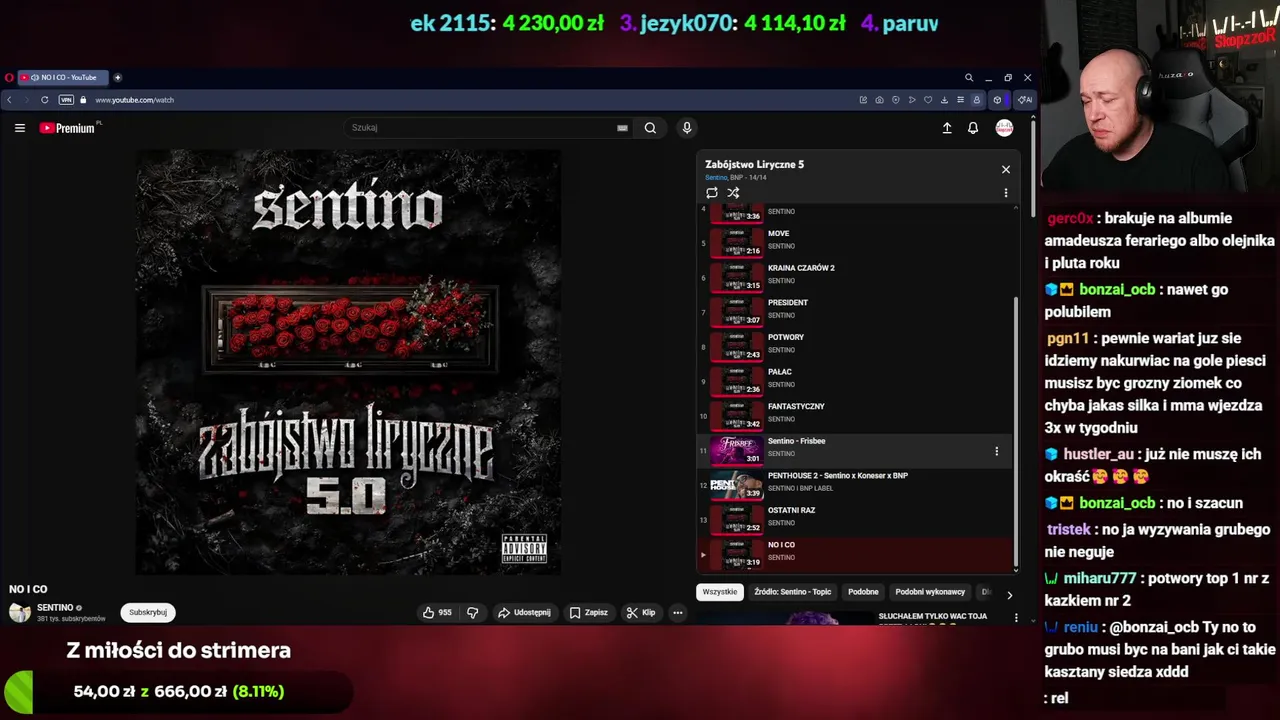This screenshot has width=1280, height=720.
Task: Add page to Opera bookmarks heart
Action: [928, 100]
